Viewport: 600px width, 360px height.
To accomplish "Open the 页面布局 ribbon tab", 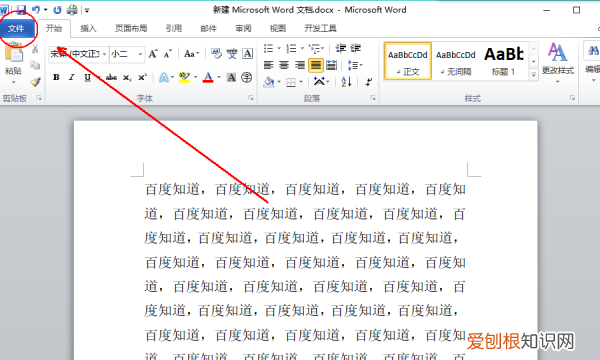I will pos(131,28).
